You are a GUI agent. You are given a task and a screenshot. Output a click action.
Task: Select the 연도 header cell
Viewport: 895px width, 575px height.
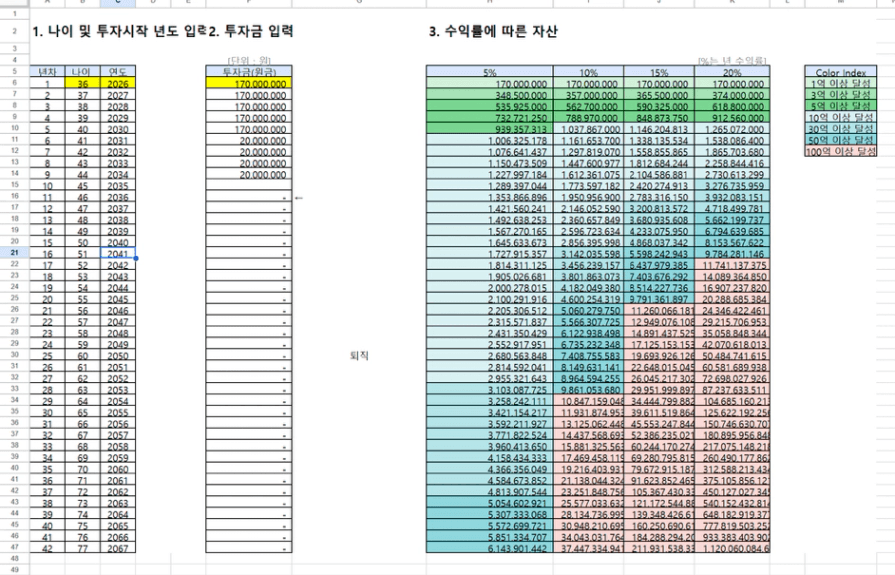[x=118, y=73]
